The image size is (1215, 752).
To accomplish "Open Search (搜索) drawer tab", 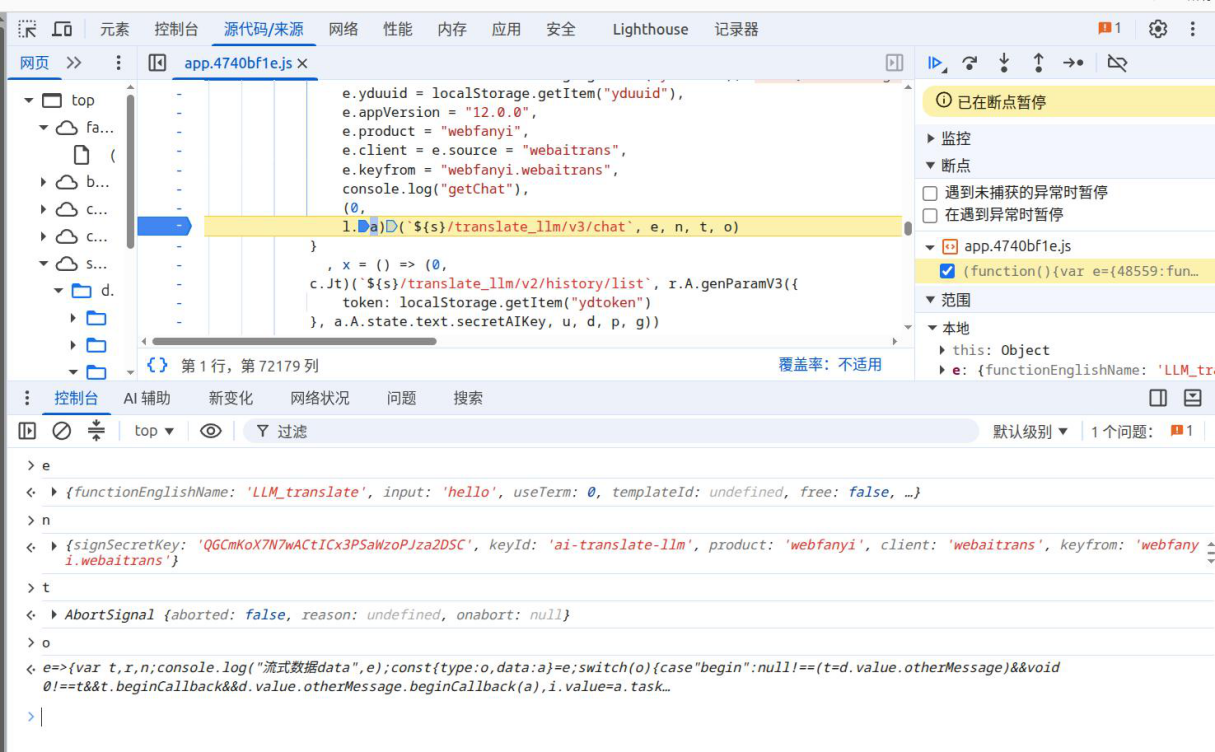I will (x=468, y=398).
